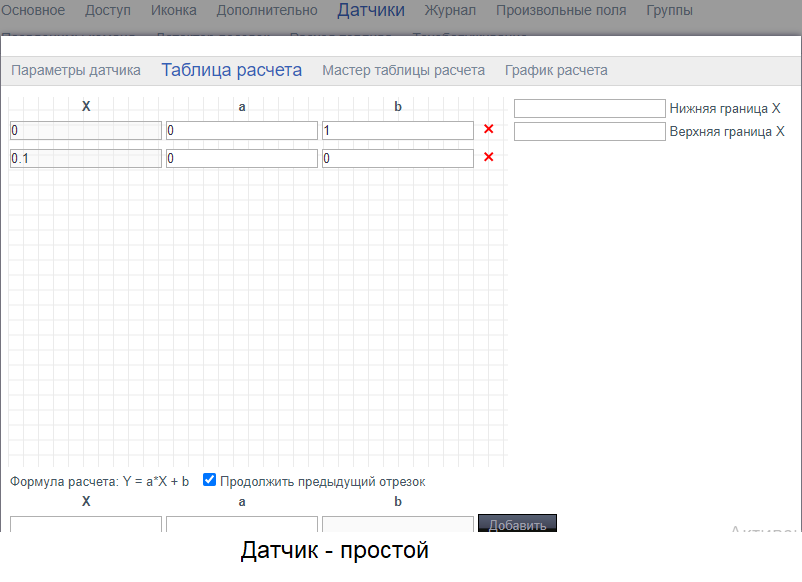Select the 'Таблица расчета' tab
The height and width of the screenshot is (582, 802).
[231, 70]
